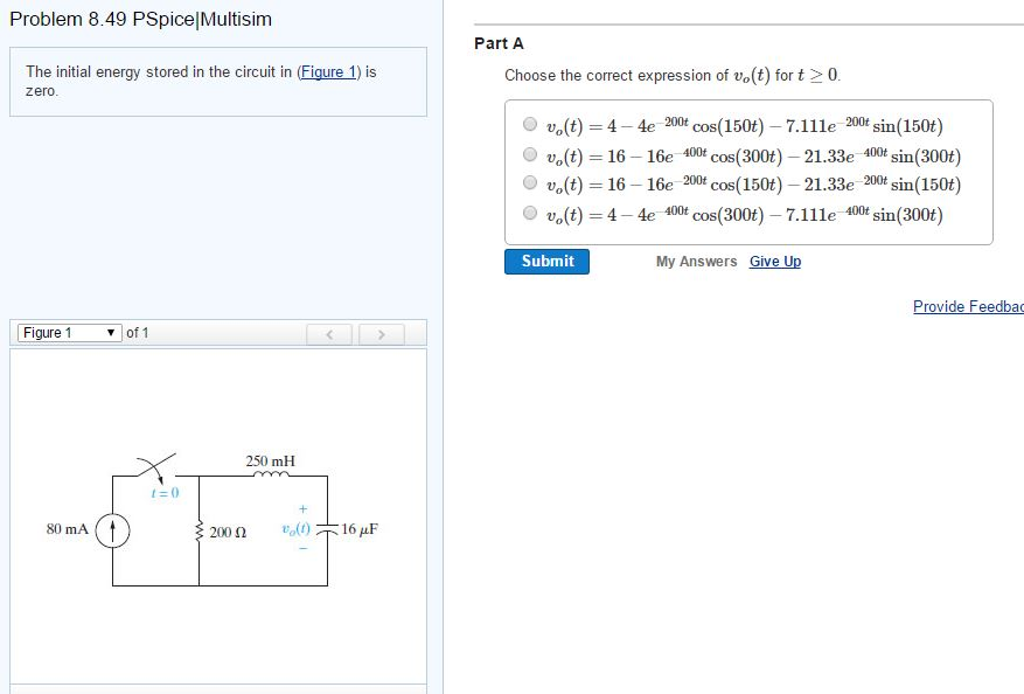Click My Answers next to Submit
Image resolution: width=1024 pixels, height=694 pixels.
coord(696,261)
